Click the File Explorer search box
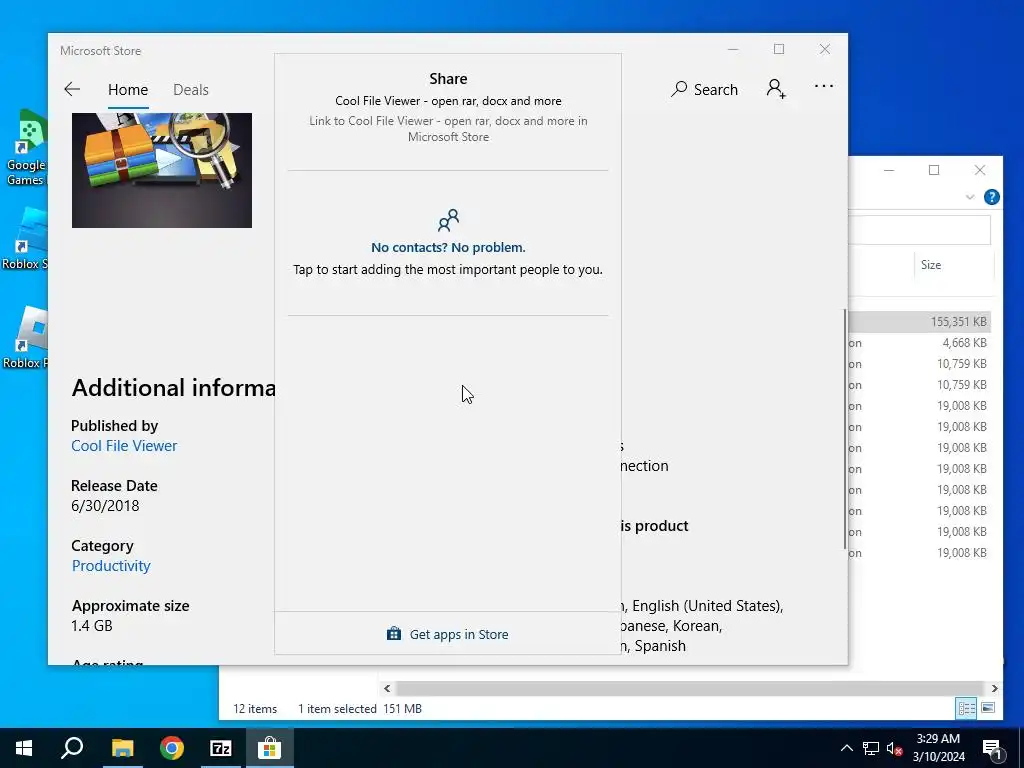The width and height of the screenshot is (1024, 768). (x=920, y=231)
